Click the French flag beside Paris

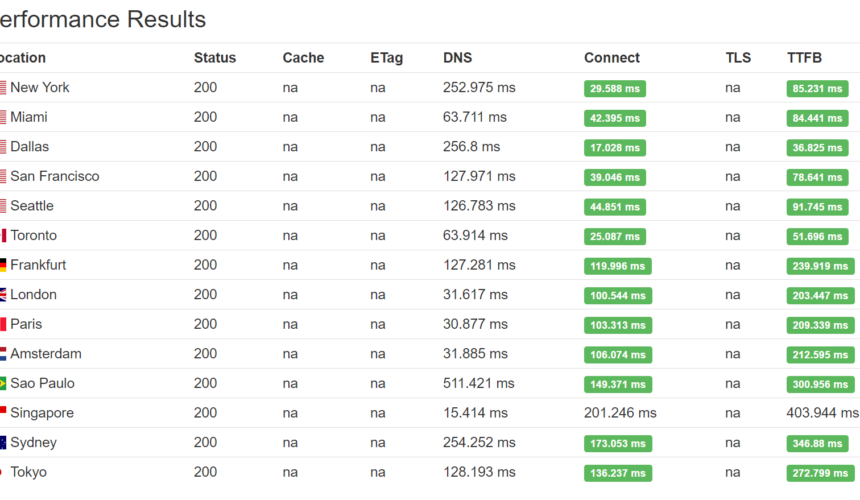(x=3, y=325)
